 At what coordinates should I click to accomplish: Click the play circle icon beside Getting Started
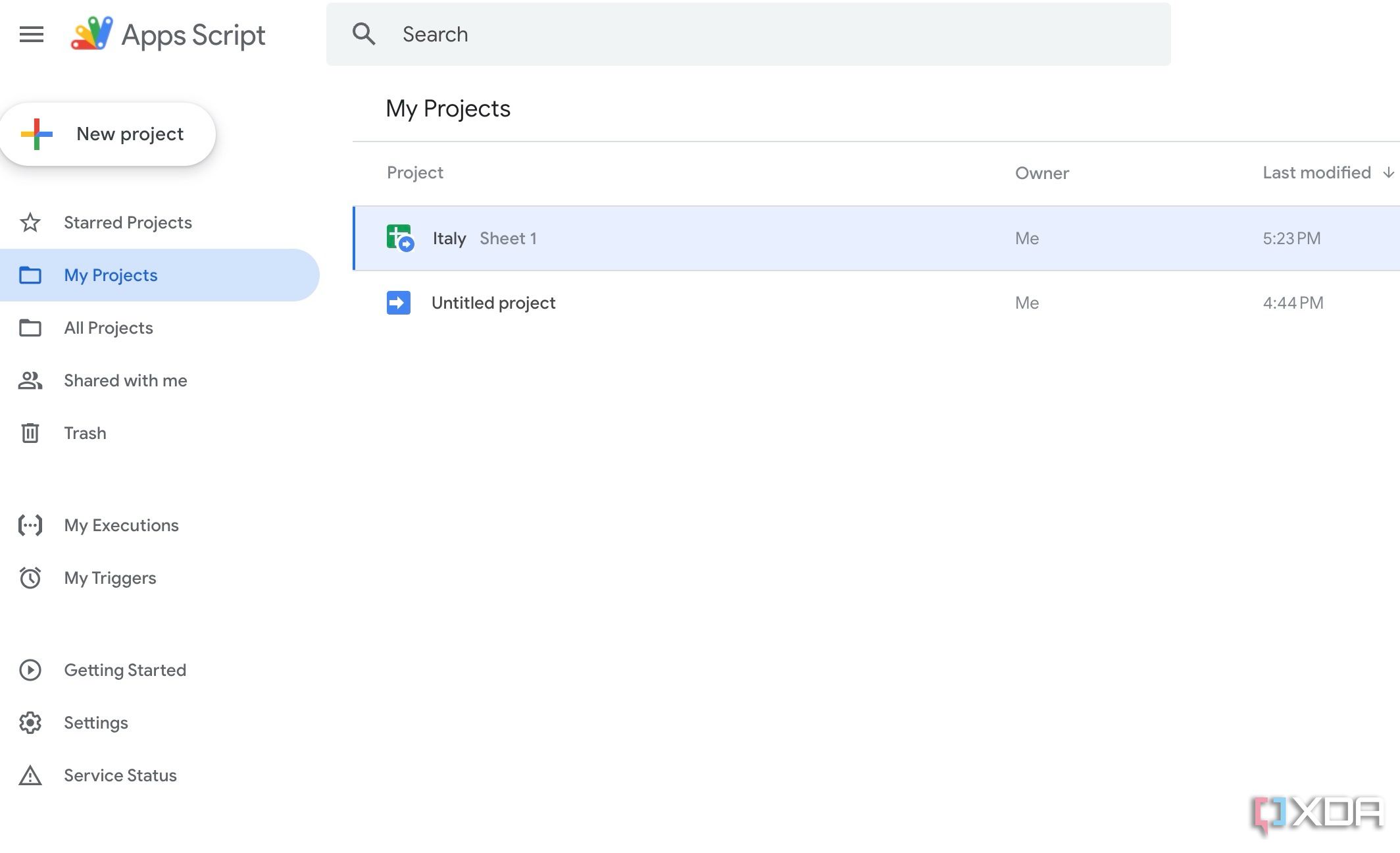[x=30, y=670]
